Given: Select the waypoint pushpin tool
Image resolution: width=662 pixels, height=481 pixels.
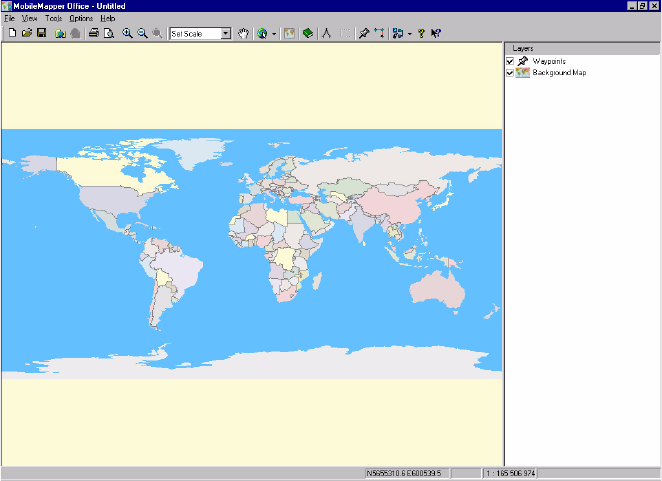Looking at the screenshot, I should click(364, 33).
